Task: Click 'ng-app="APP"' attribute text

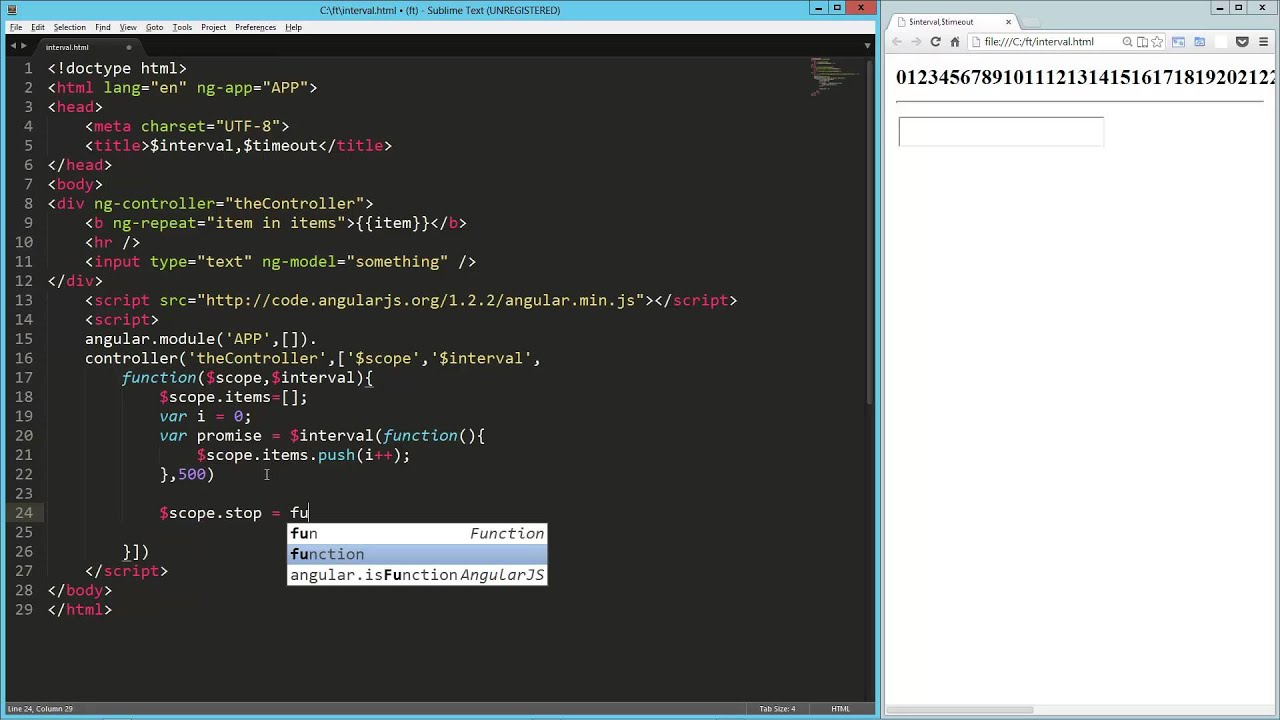Action: pos(252,87)
